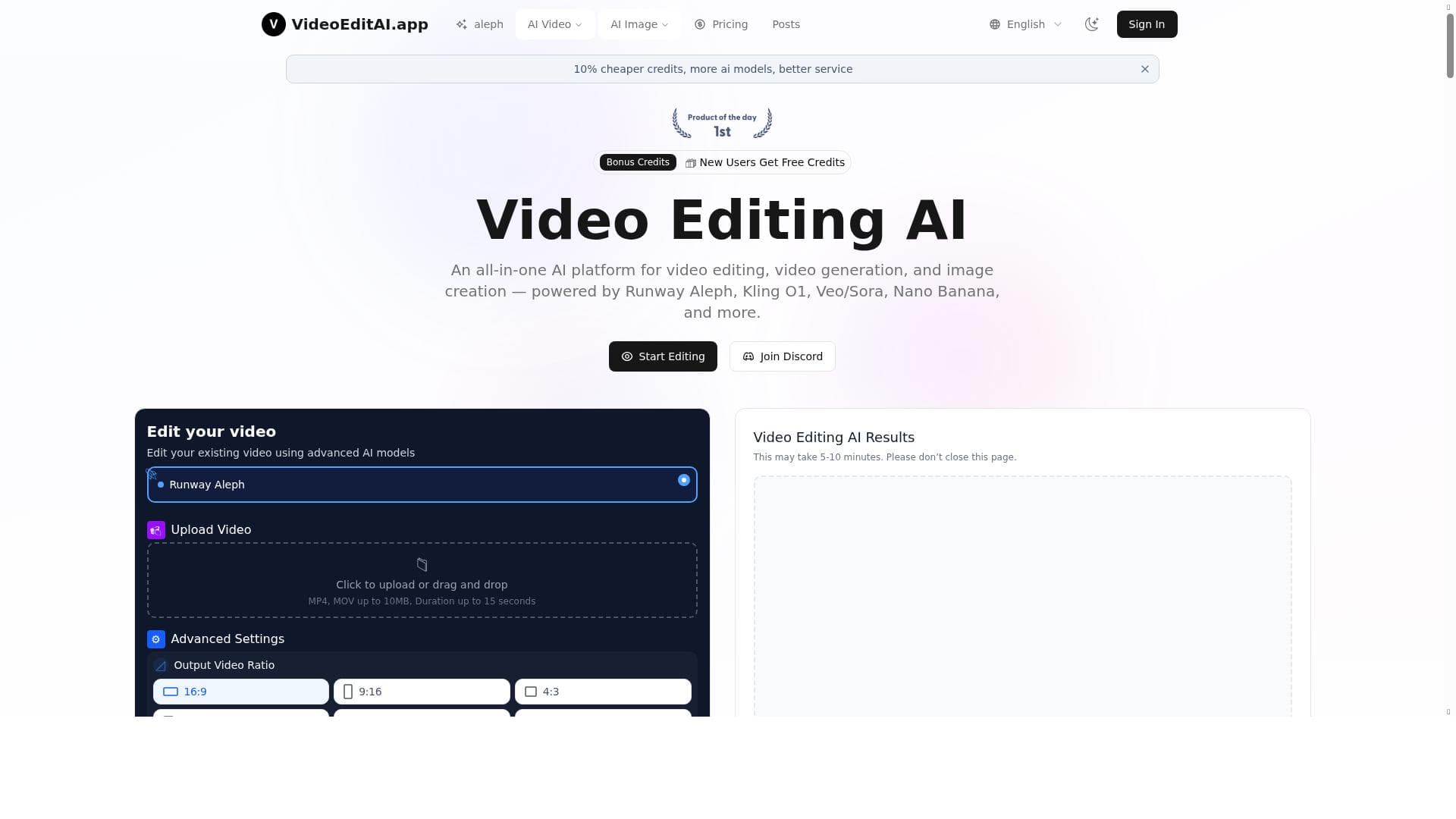Click the gift icon near free credits
The width and height of the screenshot is (1456, 819).
tap(690, 163)
